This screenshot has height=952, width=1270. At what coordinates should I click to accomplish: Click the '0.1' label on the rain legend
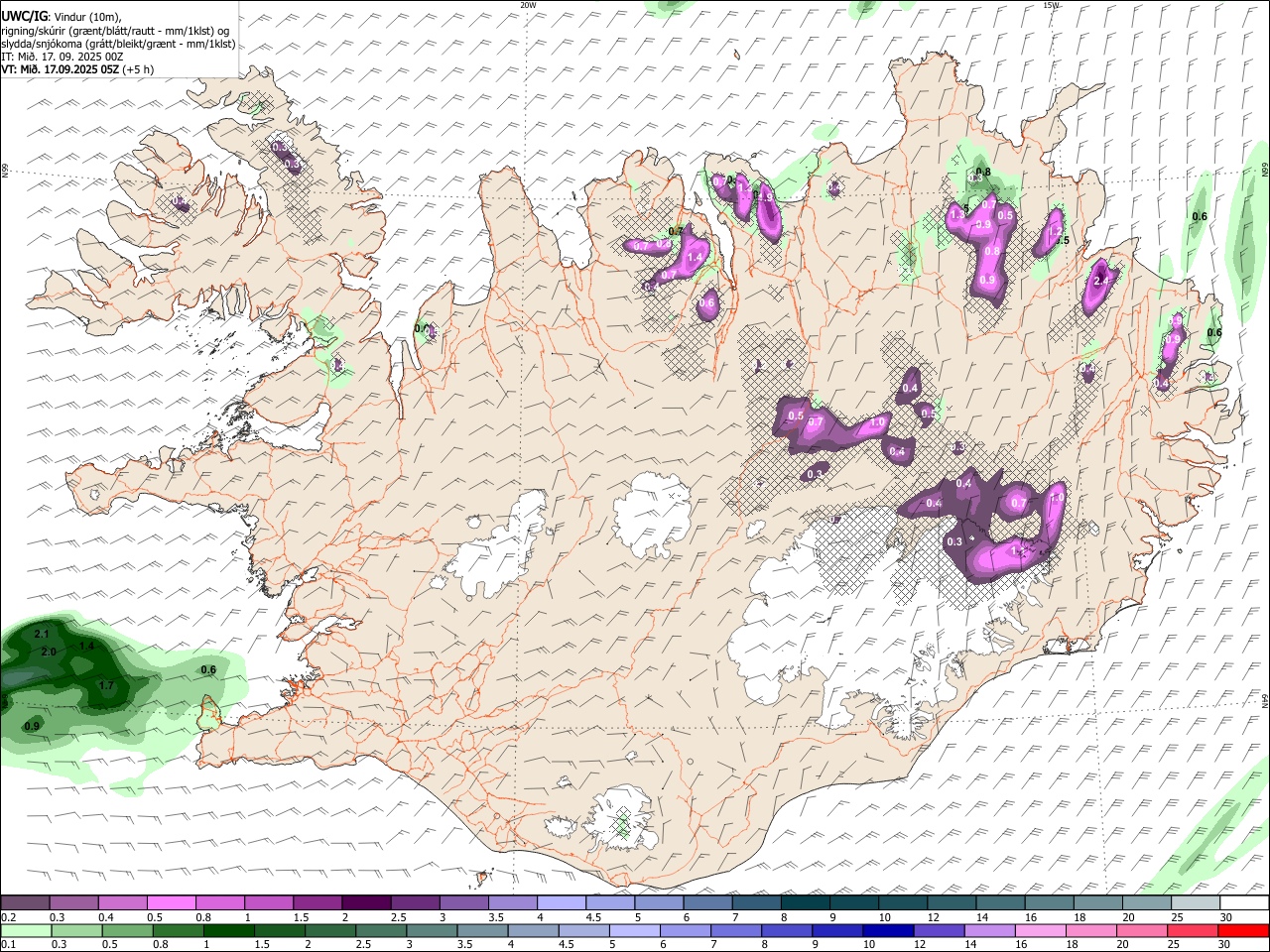(x=8, y=945)
